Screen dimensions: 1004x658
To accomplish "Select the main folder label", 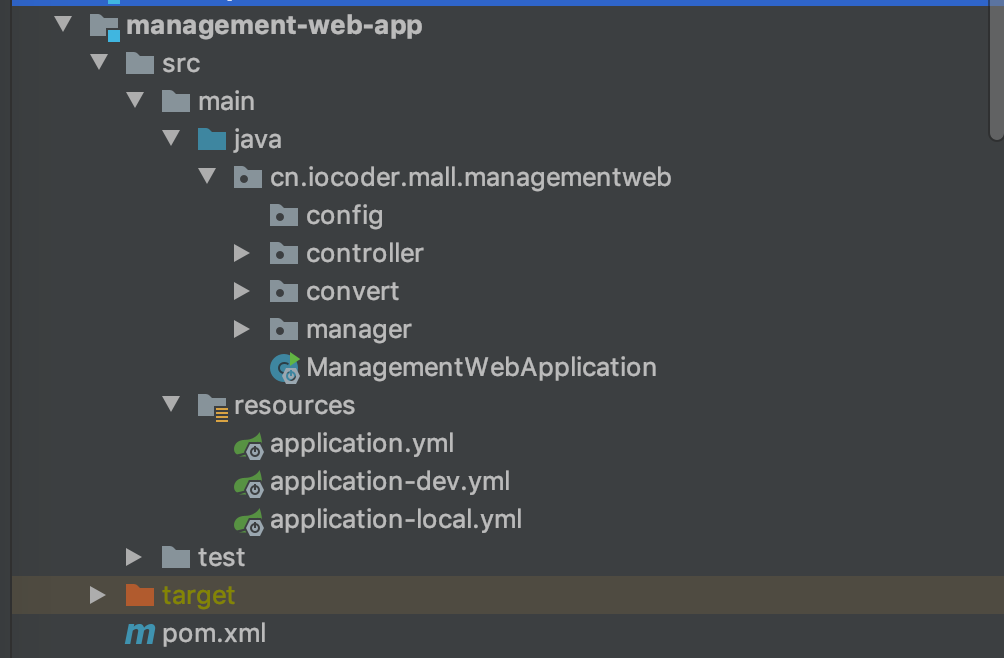I will pyautogui.click(x=226, y=102).
